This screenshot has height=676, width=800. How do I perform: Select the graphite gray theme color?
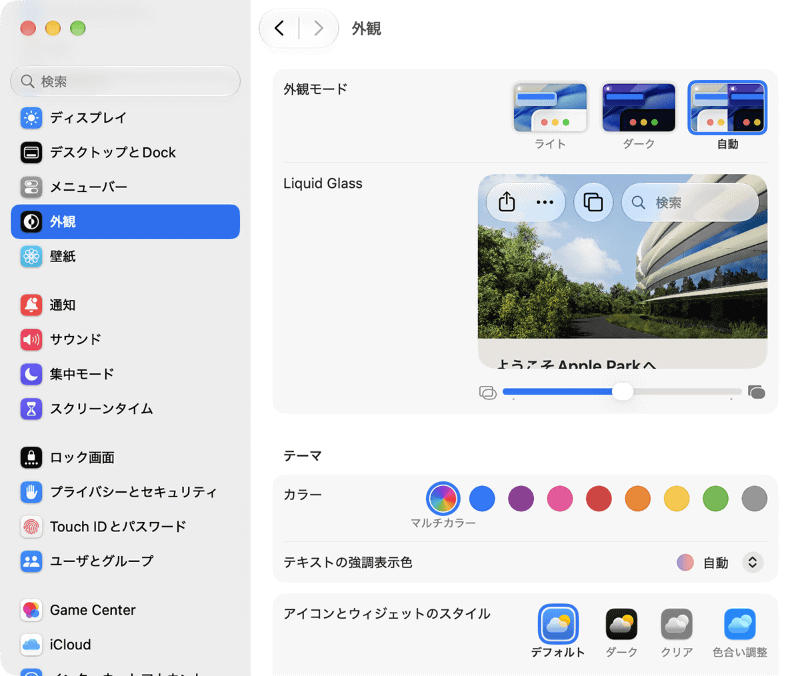(x=755, y=498)
